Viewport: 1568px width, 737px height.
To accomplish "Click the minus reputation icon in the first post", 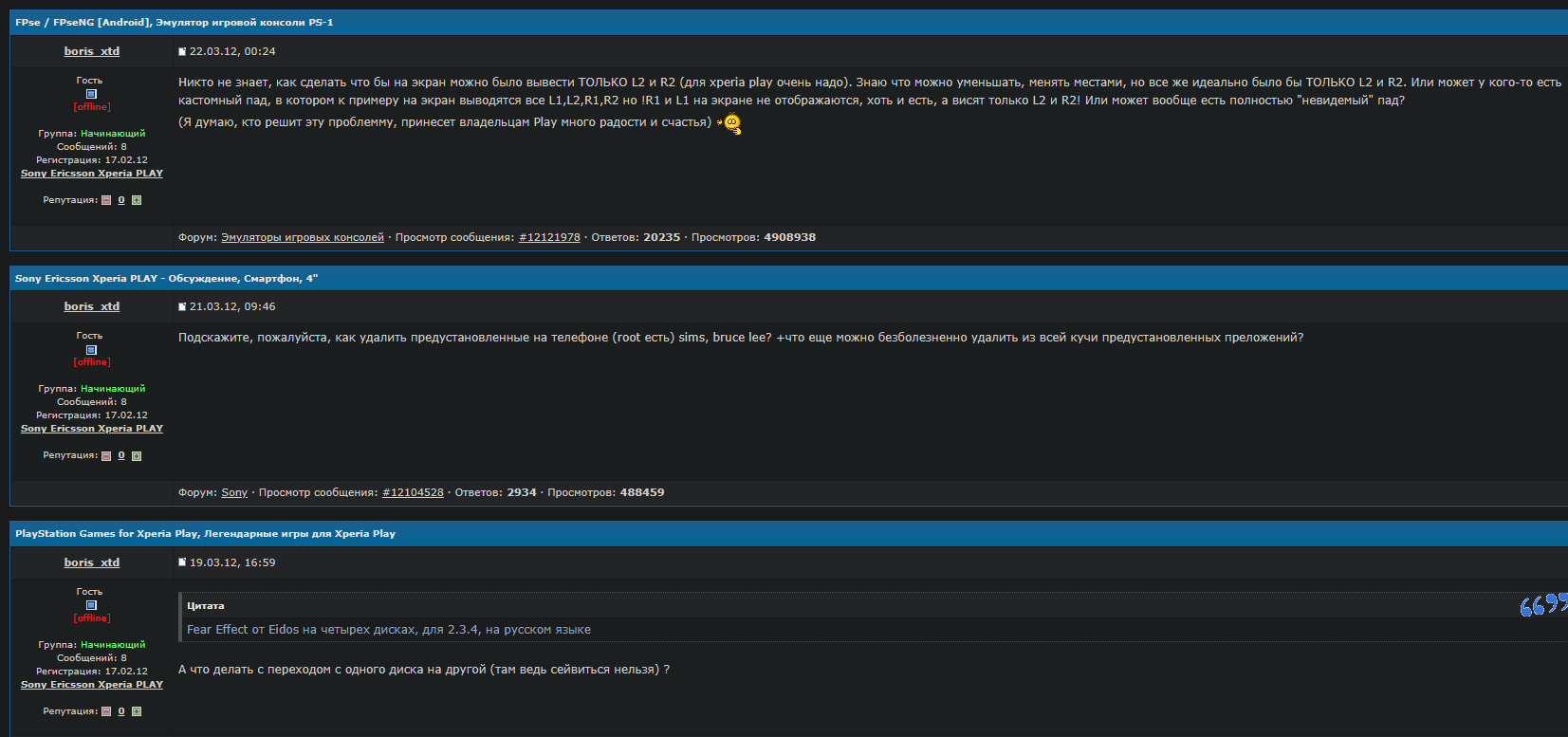I will [106, 200].
